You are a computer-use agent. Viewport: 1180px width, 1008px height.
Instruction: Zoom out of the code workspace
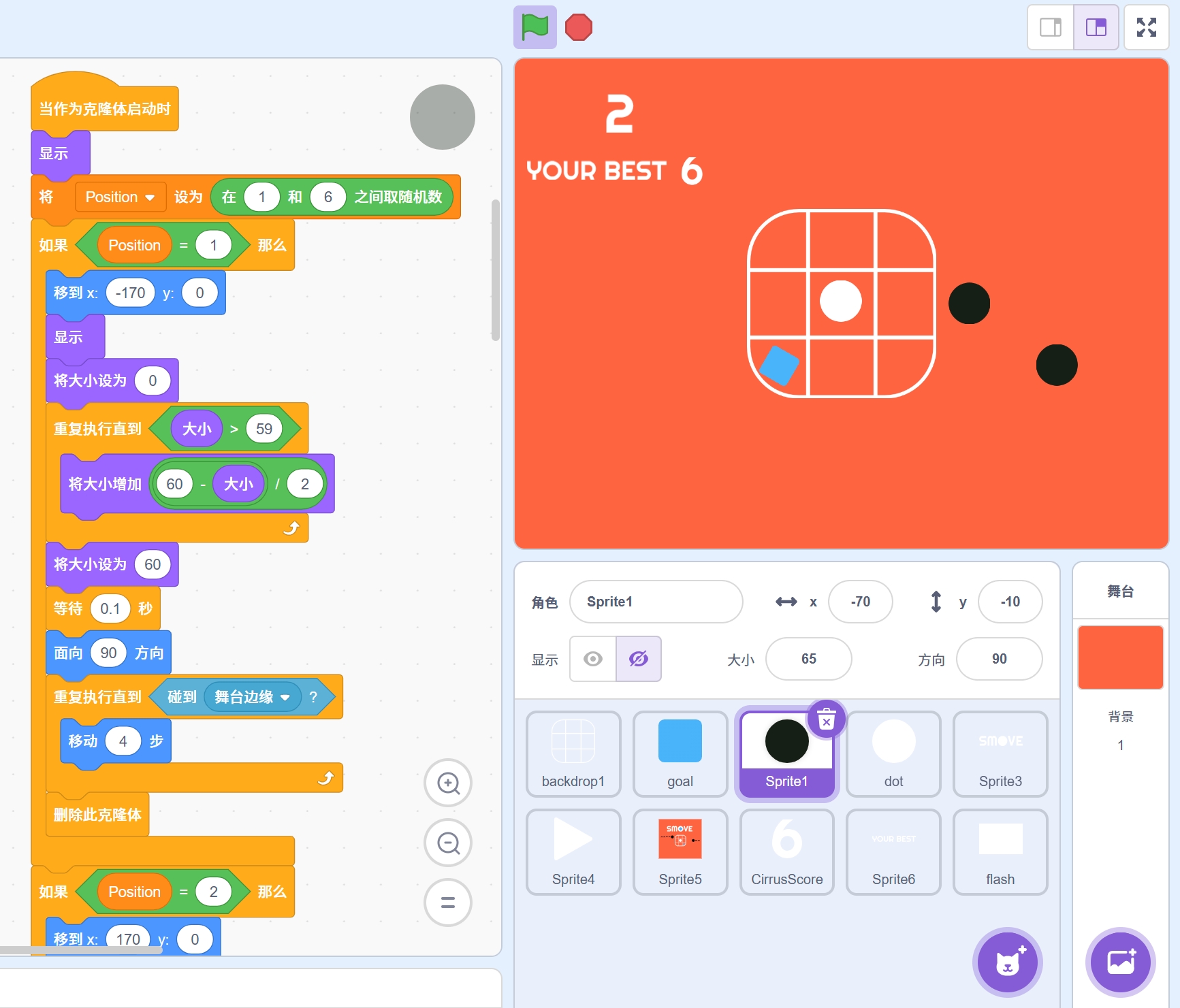coord(448,843)
